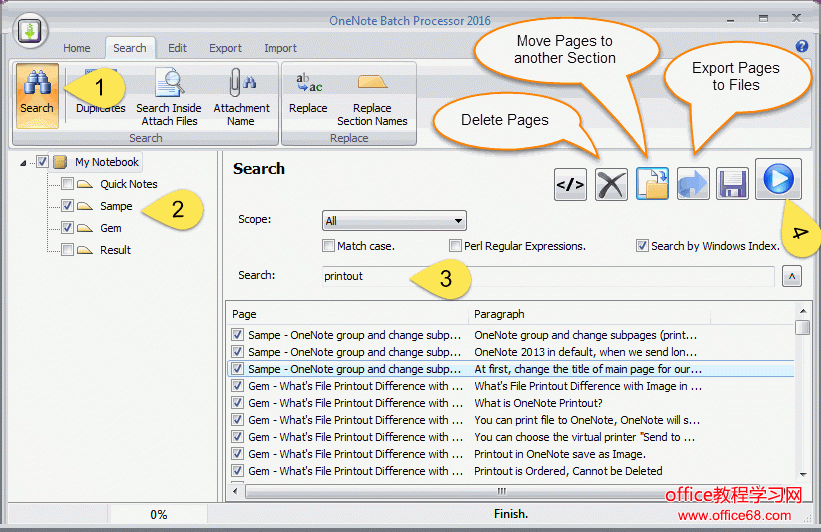Open Search Inside Attach Files tool

coord(169,97)
